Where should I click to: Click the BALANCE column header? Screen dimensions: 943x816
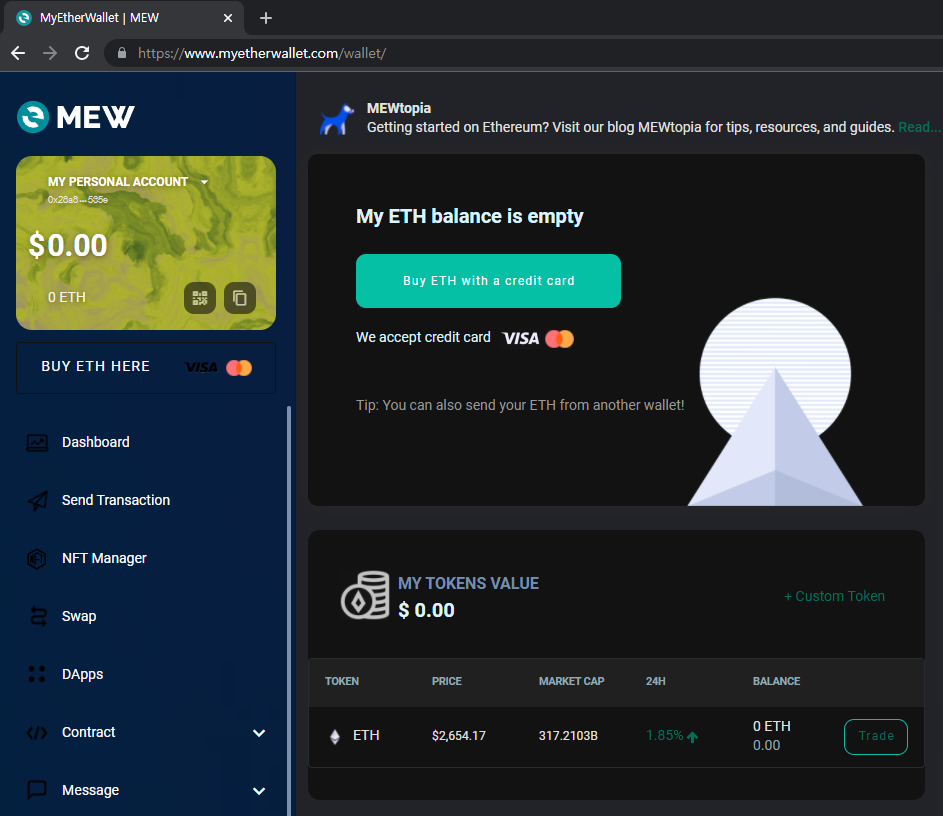click(x=776, y=681)
